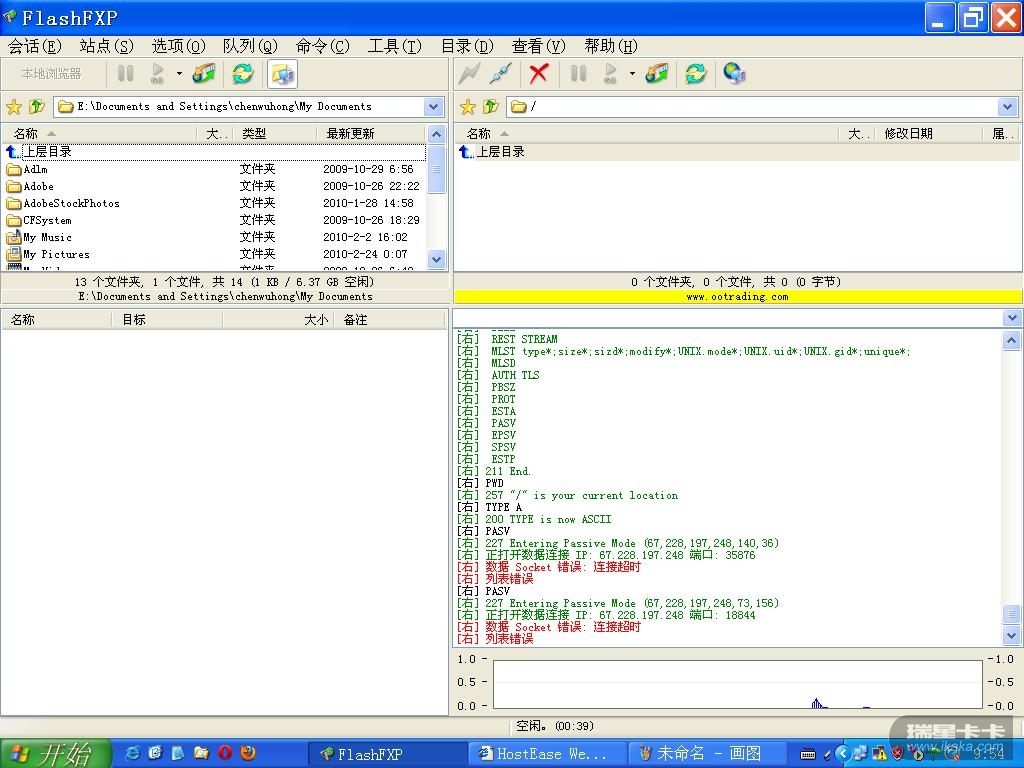Go up one folder using local up-arrow icon
The width and height of the screenshot is (1024, 768).
pyautogui.click(x=37, y=107)
